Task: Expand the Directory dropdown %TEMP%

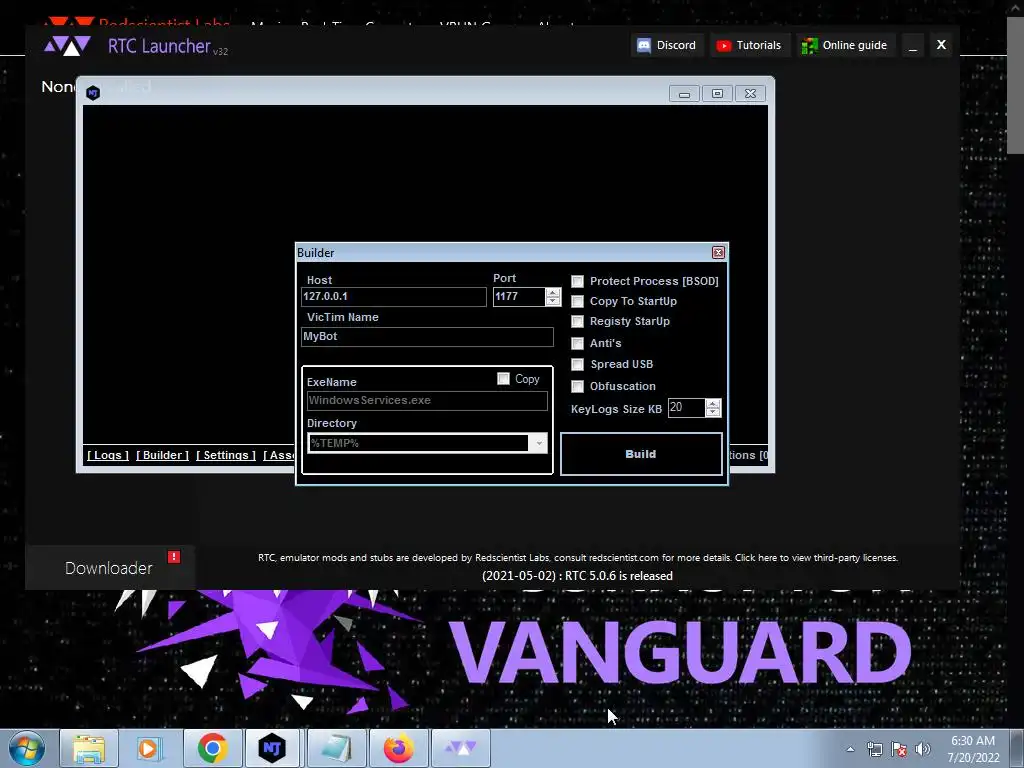Action: [x=538, y=443]
